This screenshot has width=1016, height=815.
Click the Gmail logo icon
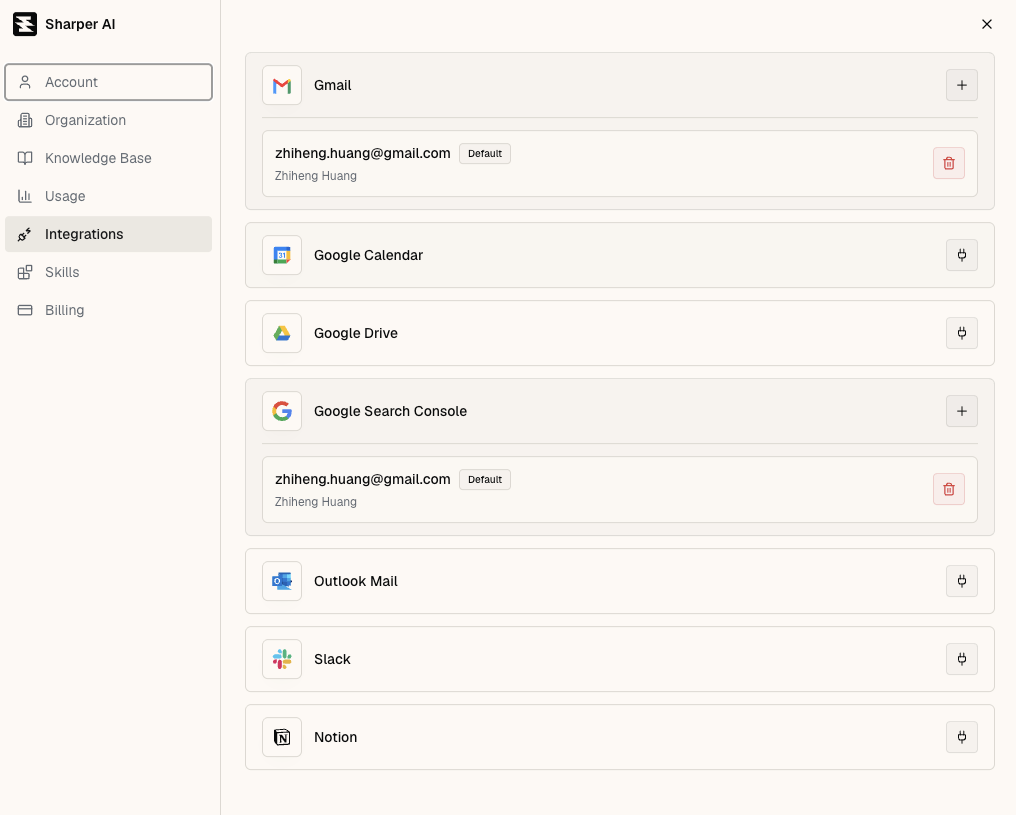pos(282,85)
